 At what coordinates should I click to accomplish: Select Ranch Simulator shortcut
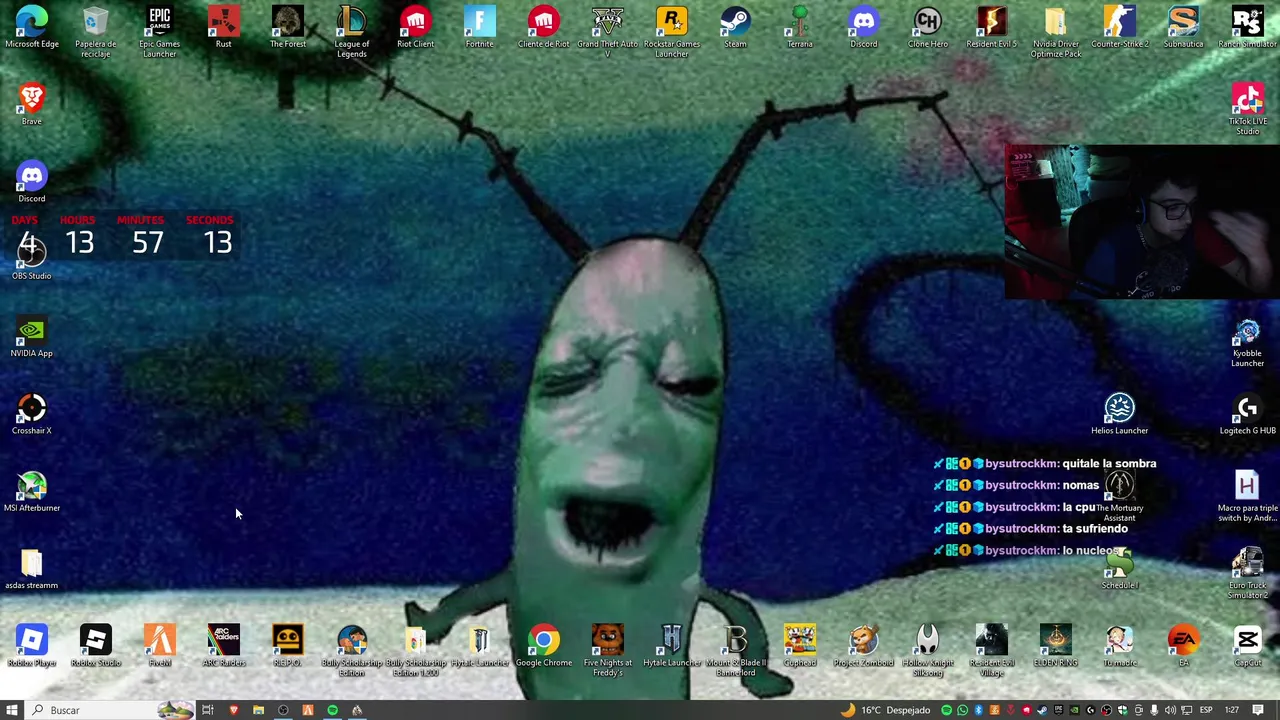point(1247,27)
